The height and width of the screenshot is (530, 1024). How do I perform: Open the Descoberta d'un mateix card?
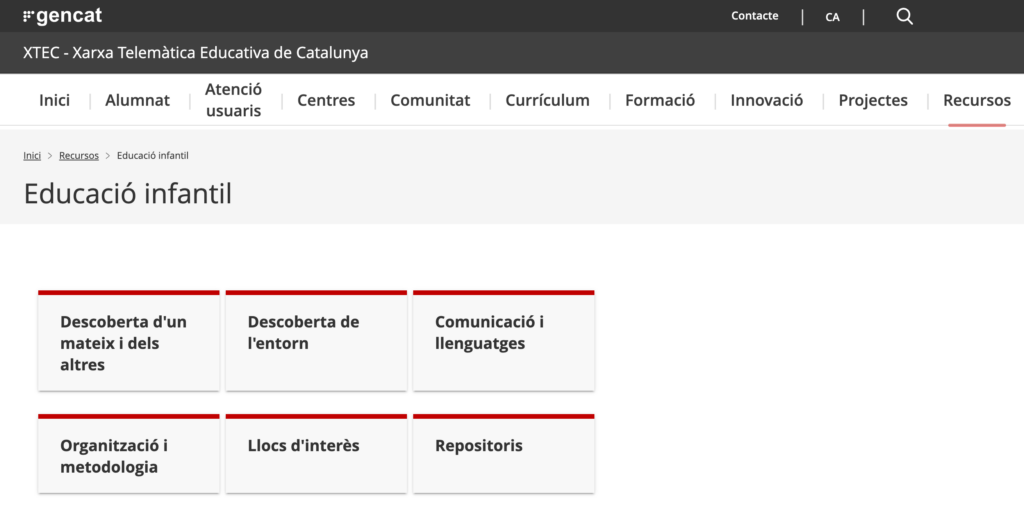click(128, 342)
